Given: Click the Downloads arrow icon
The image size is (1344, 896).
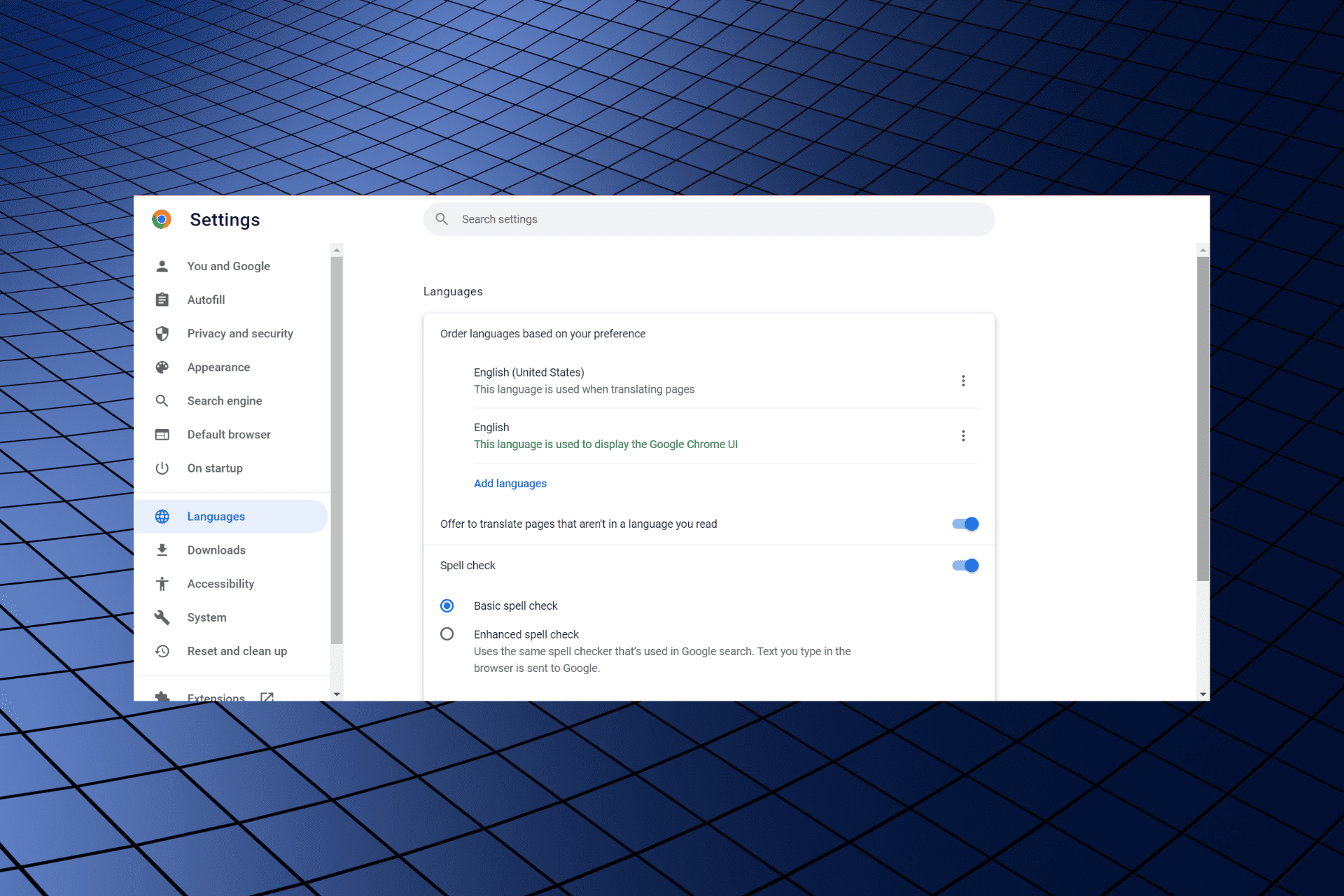Looking at the screenshot, I should click(x=163, y=549).
